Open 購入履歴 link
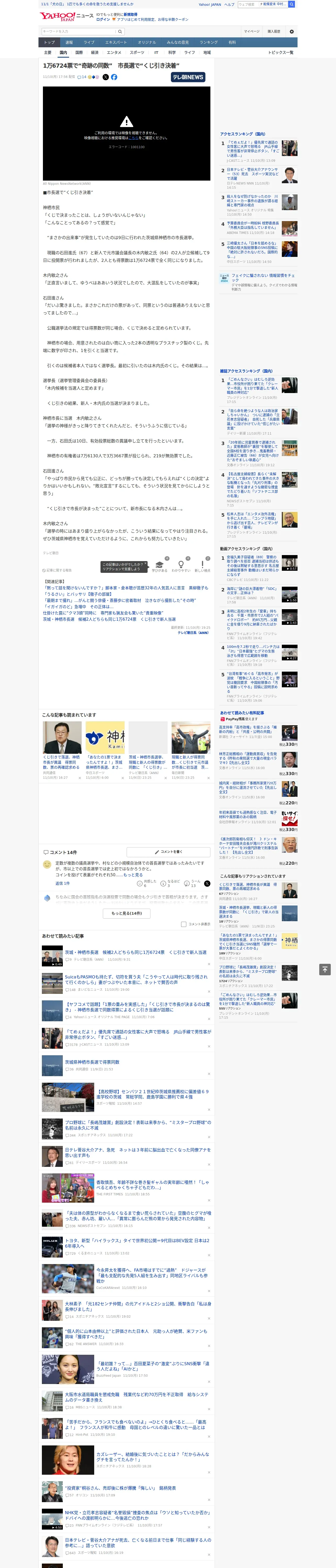This screenshot has height=1568, width=336. coord(274,32)
